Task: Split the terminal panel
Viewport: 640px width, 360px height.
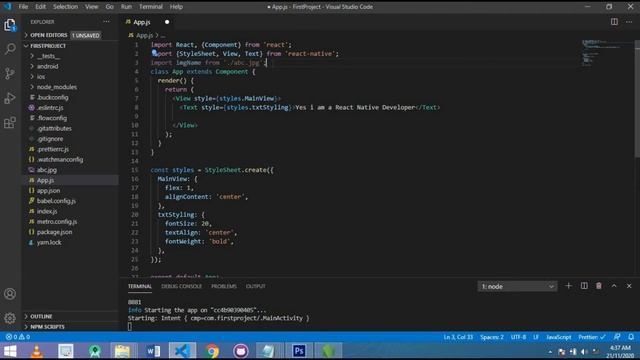Action: 584,286
